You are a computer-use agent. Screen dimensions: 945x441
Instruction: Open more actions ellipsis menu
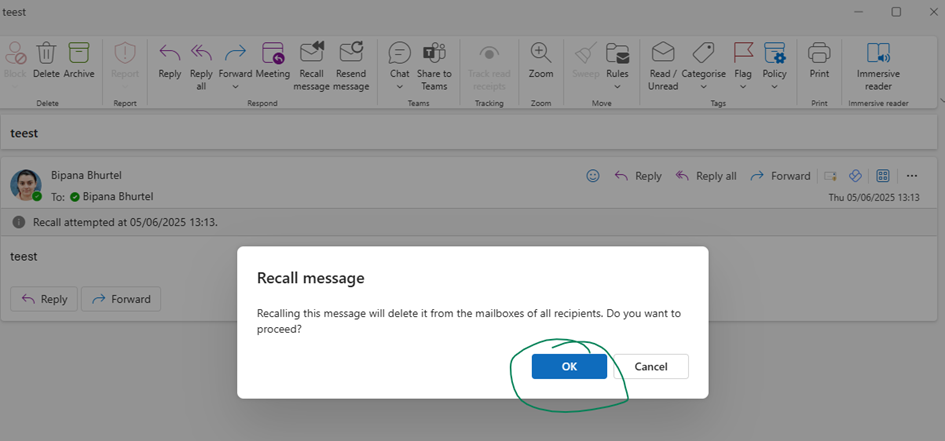[912, 176]
